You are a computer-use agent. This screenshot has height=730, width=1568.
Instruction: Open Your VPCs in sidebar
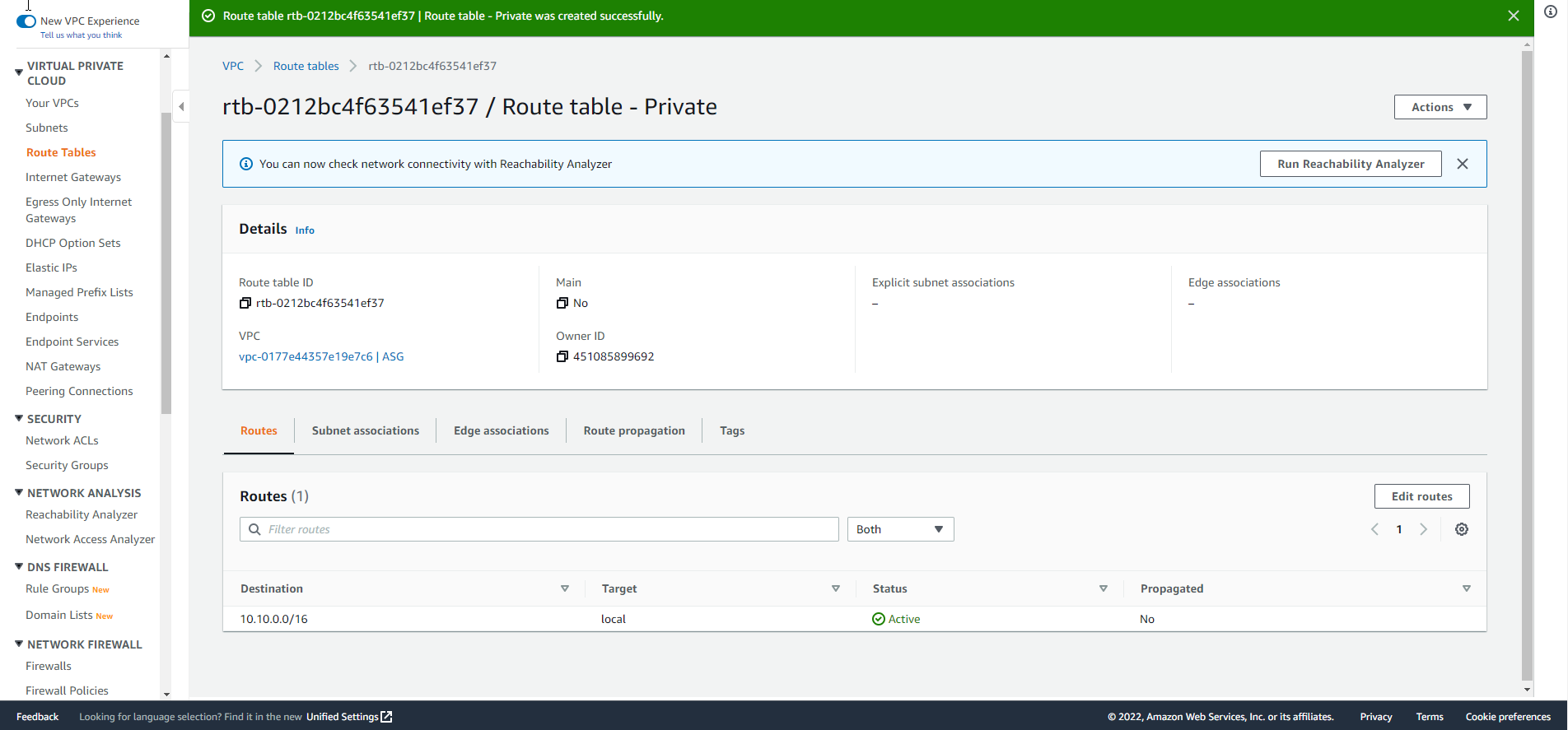click(x=52, y=103)
